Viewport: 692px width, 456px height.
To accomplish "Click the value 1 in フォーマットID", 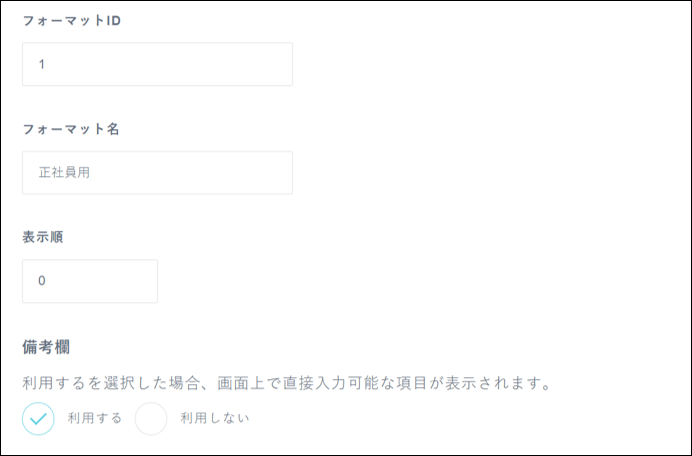I will click(42, 64).
